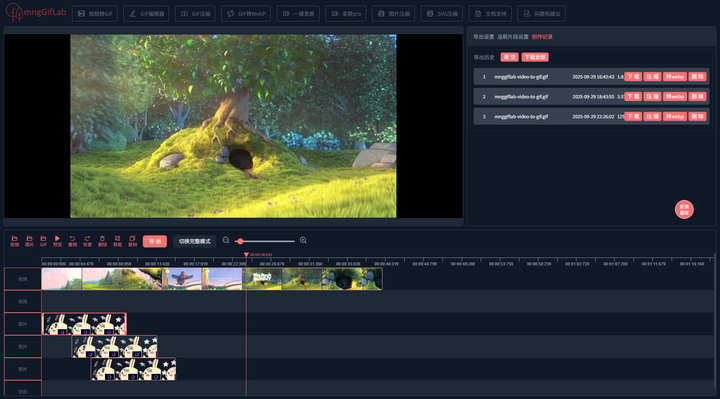This screenshot has width=720, height=399.
Task: Select the second 视频 track label
Action: pyautogui.click(x=22, y=302)
